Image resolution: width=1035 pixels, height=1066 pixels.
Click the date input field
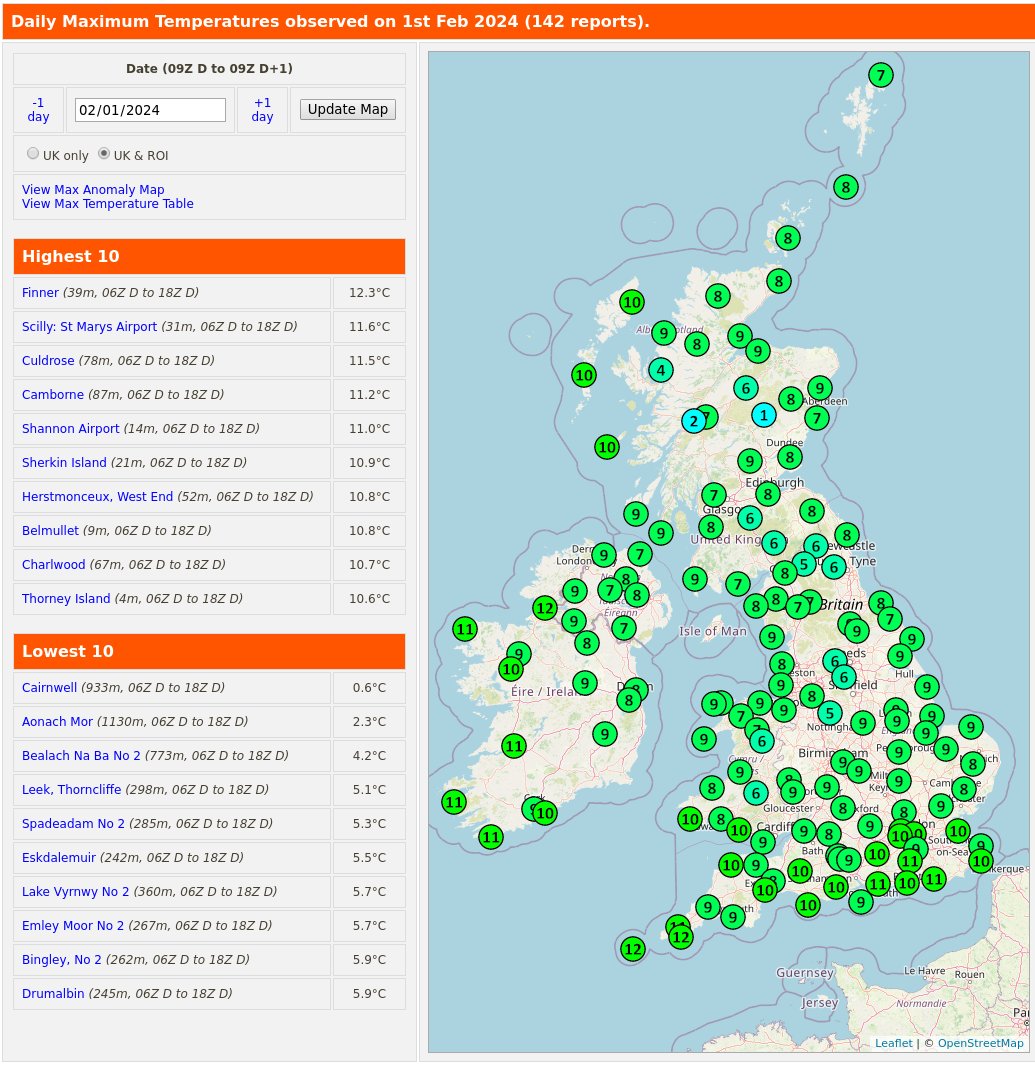point(150,110)
